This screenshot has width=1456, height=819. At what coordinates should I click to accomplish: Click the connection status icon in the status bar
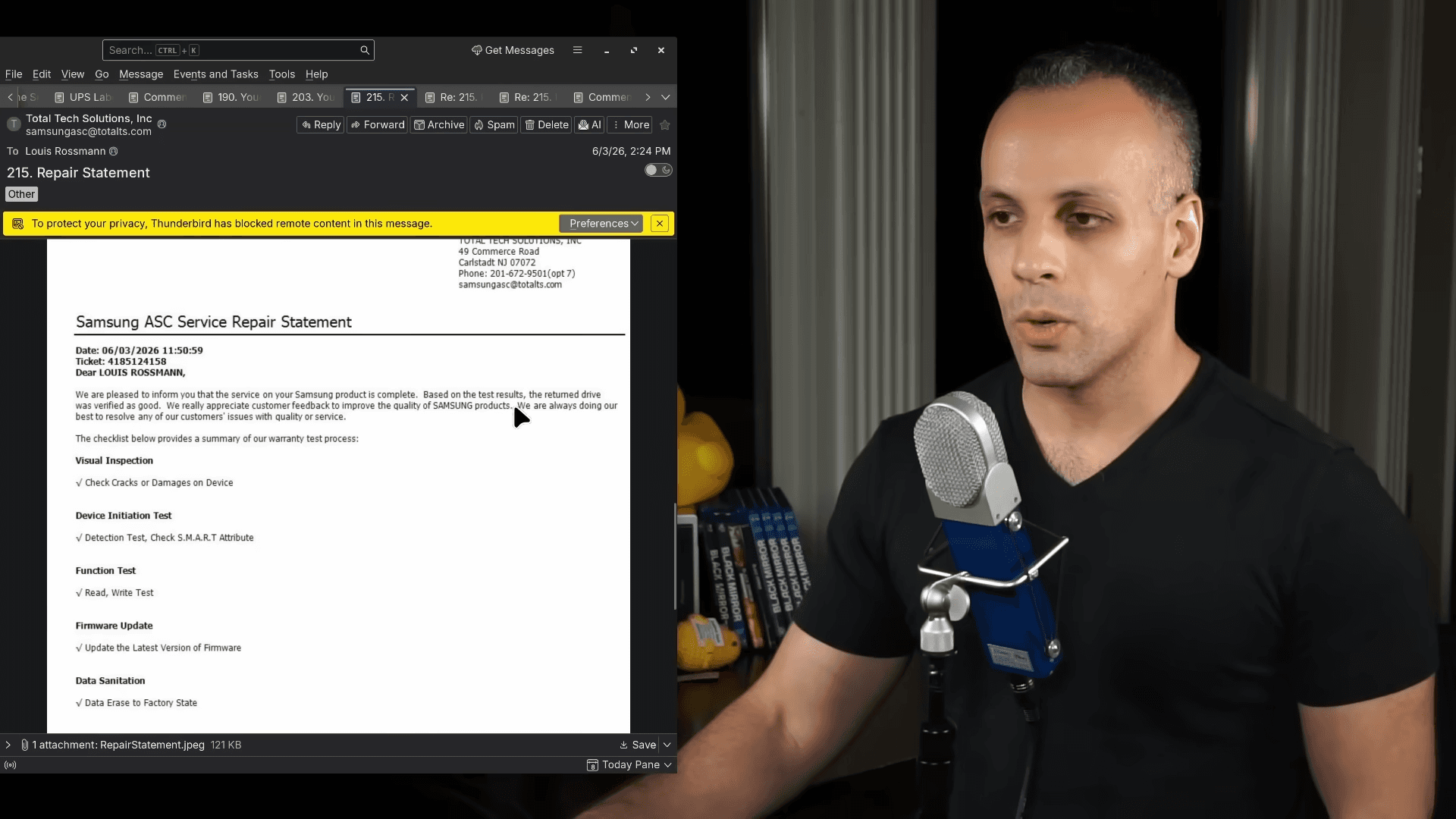pyautogui.click(x=10, y=765)
